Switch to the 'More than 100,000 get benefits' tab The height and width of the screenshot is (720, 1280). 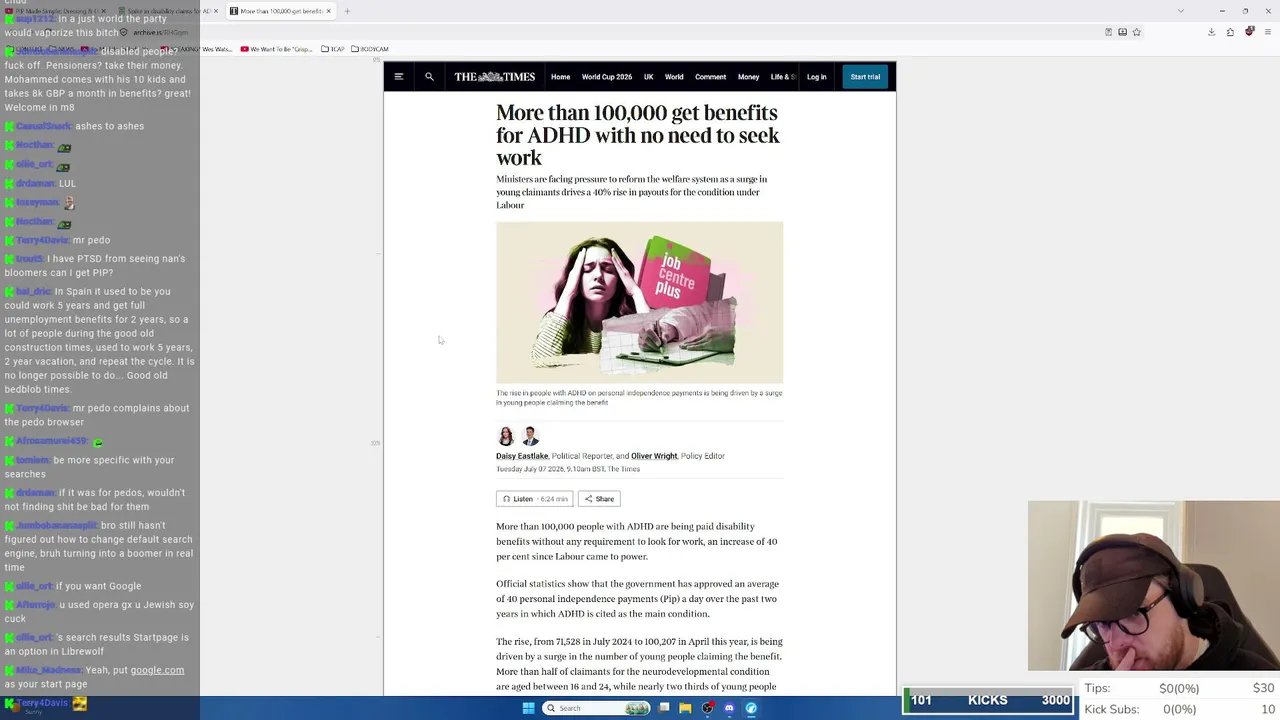(x=280, y=11)
